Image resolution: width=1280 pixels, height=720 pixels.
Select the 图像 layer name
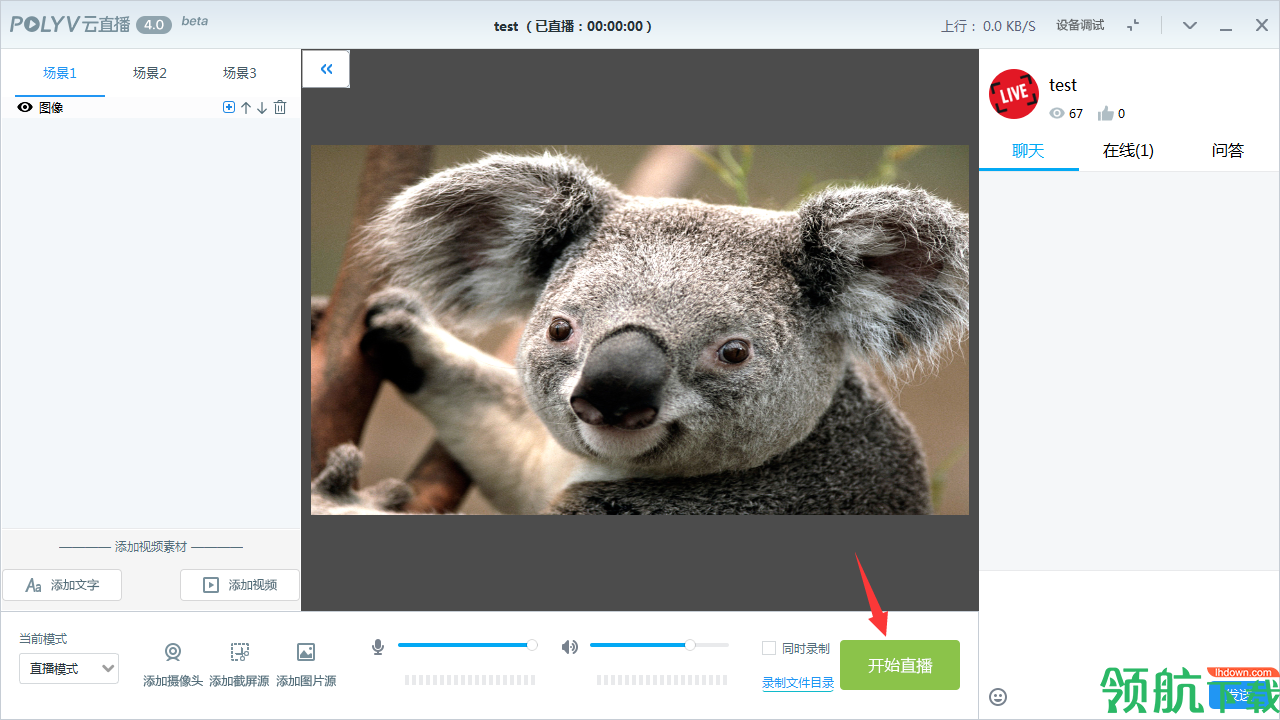coord(51,107)
